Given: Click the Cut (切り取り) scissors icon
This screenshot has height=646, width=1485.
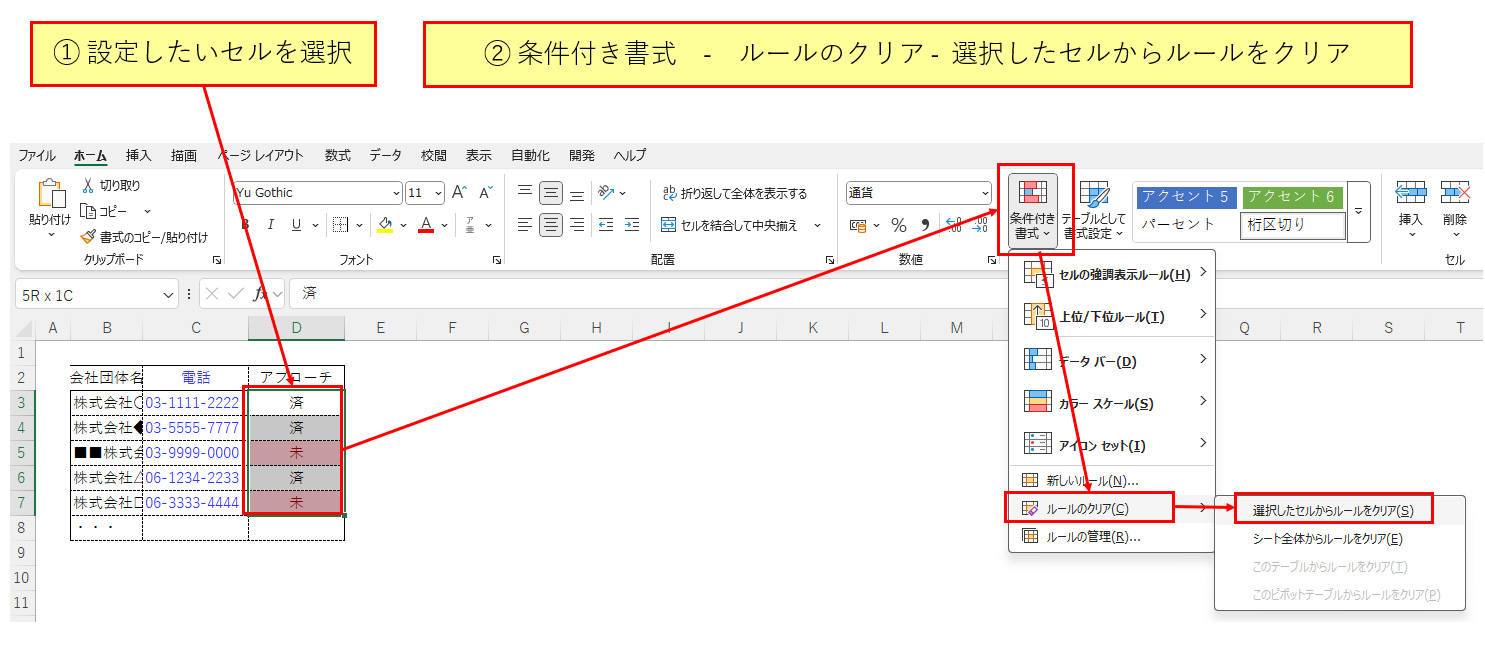Looking at the screenshot, I should pos(87,185).
